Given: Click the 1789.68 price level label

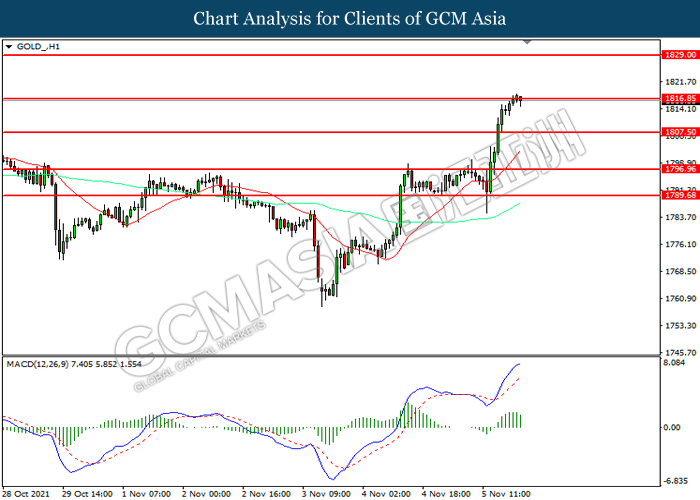Looking at the screenshot, I should point(681,196).
